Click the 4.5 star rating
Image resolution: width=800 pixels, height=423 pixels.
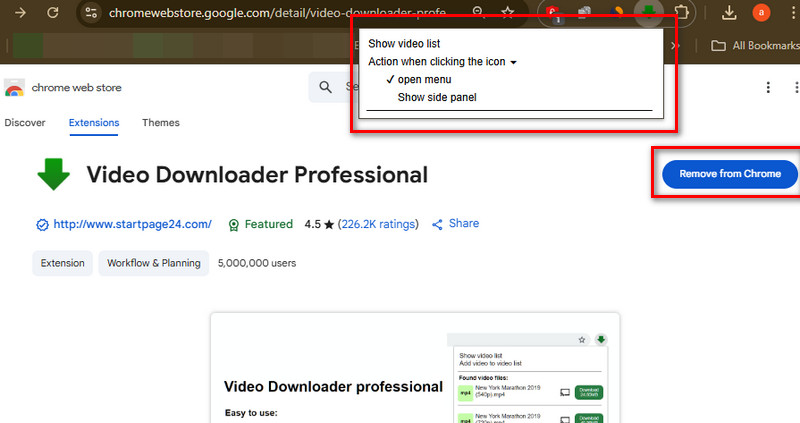tap(319, 224)
